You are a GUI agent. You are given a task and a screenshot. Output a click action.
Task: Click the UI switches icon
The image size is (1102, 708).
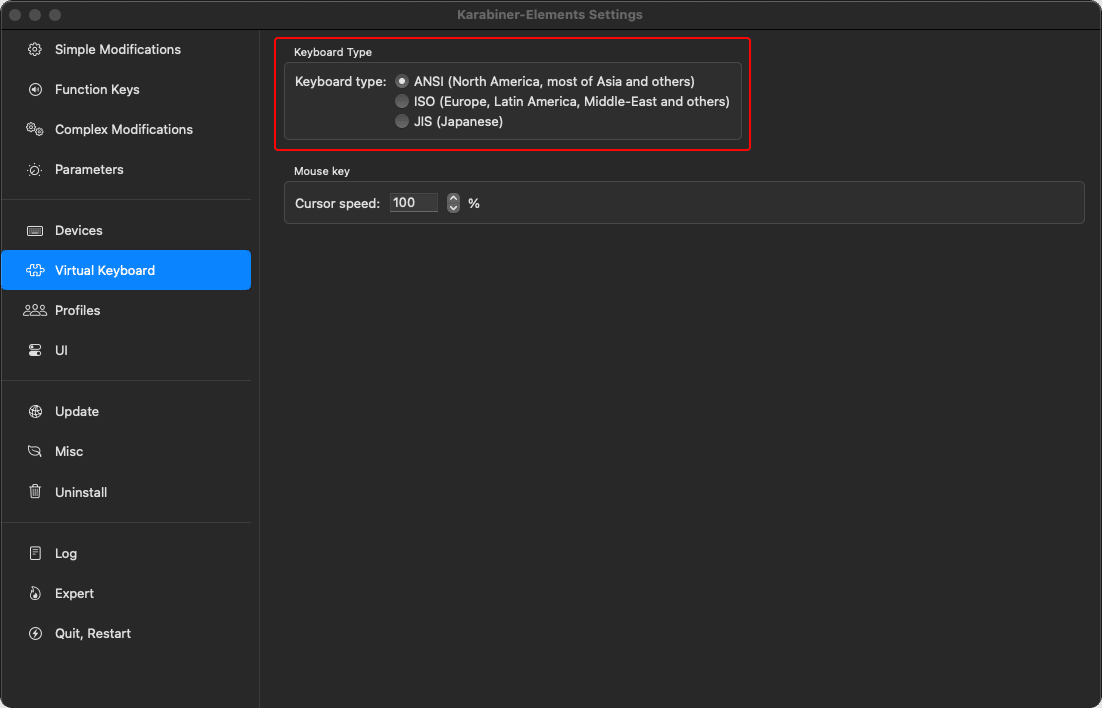[x=34, y=350]
